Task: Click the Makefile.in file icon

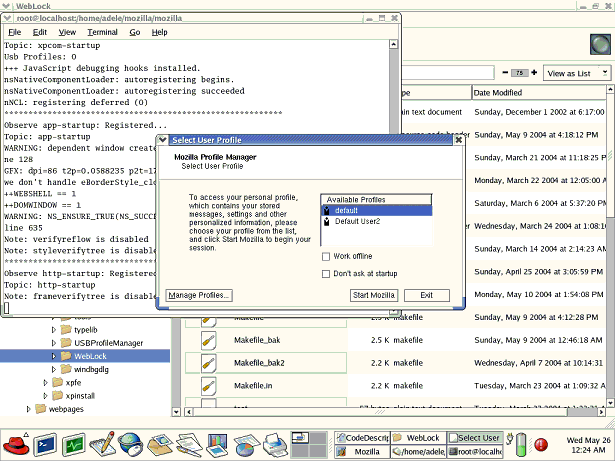Action: coord(208,386)
